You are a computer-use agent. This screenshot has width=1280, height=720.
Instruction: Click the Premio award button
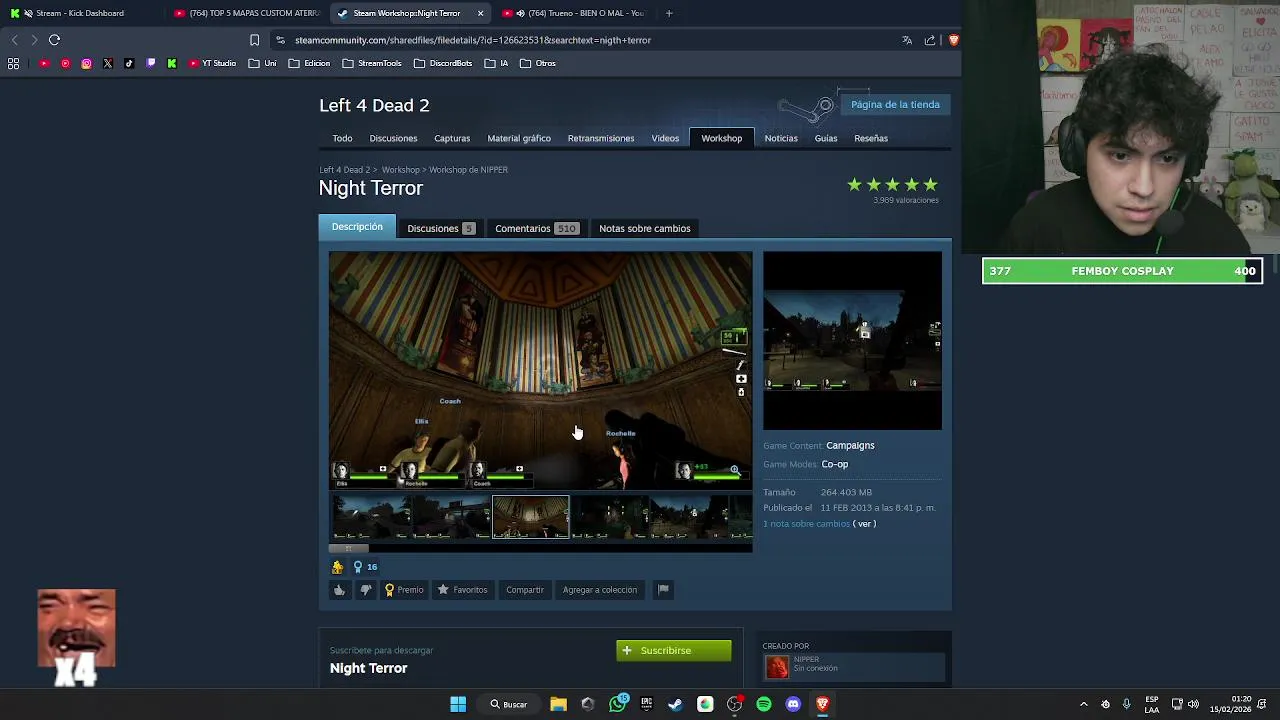(404, 590)
